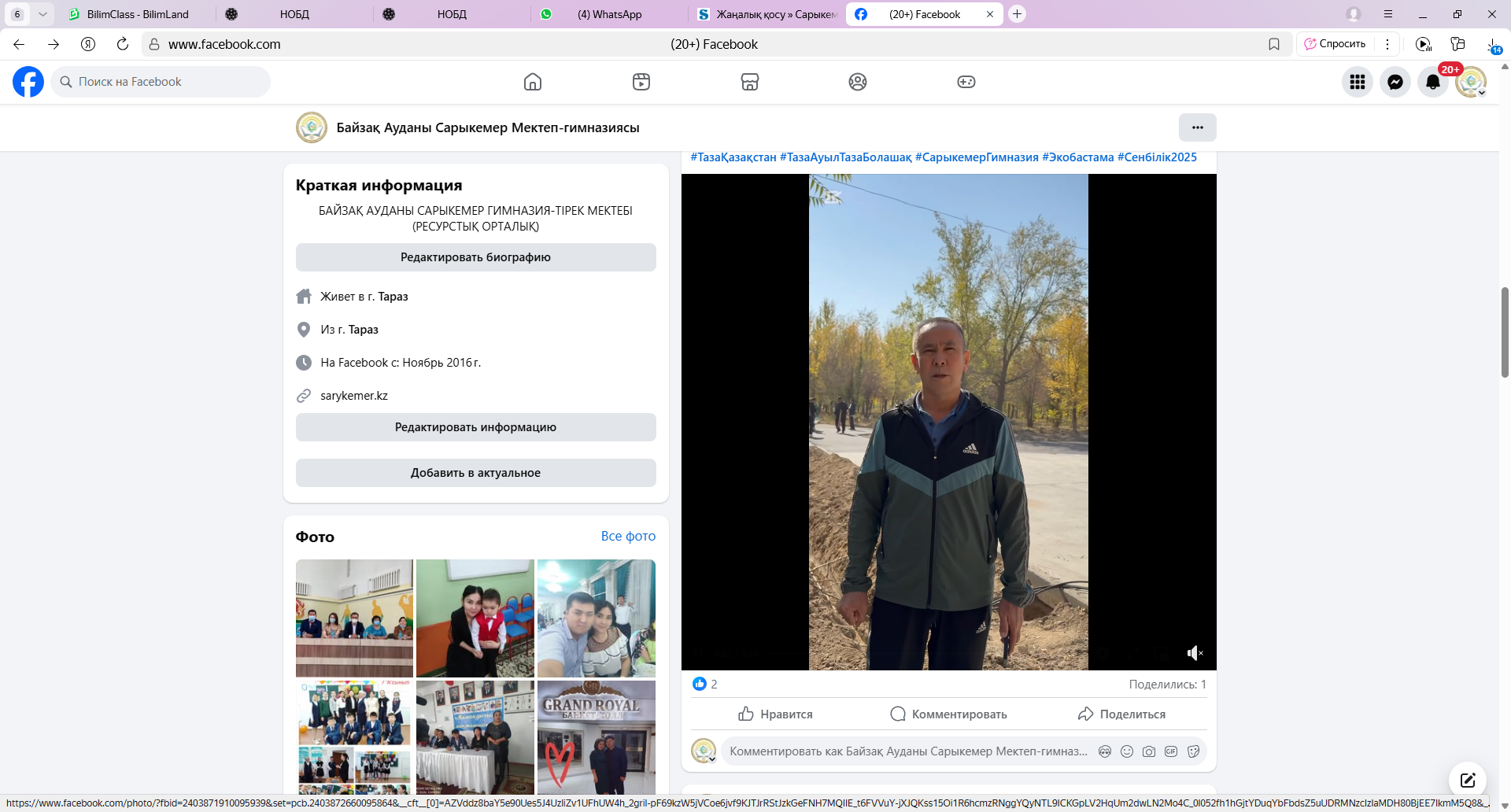
Task: Unmute the video with speaker icon
Action: pyautogui.click(x=1195, y=653)
